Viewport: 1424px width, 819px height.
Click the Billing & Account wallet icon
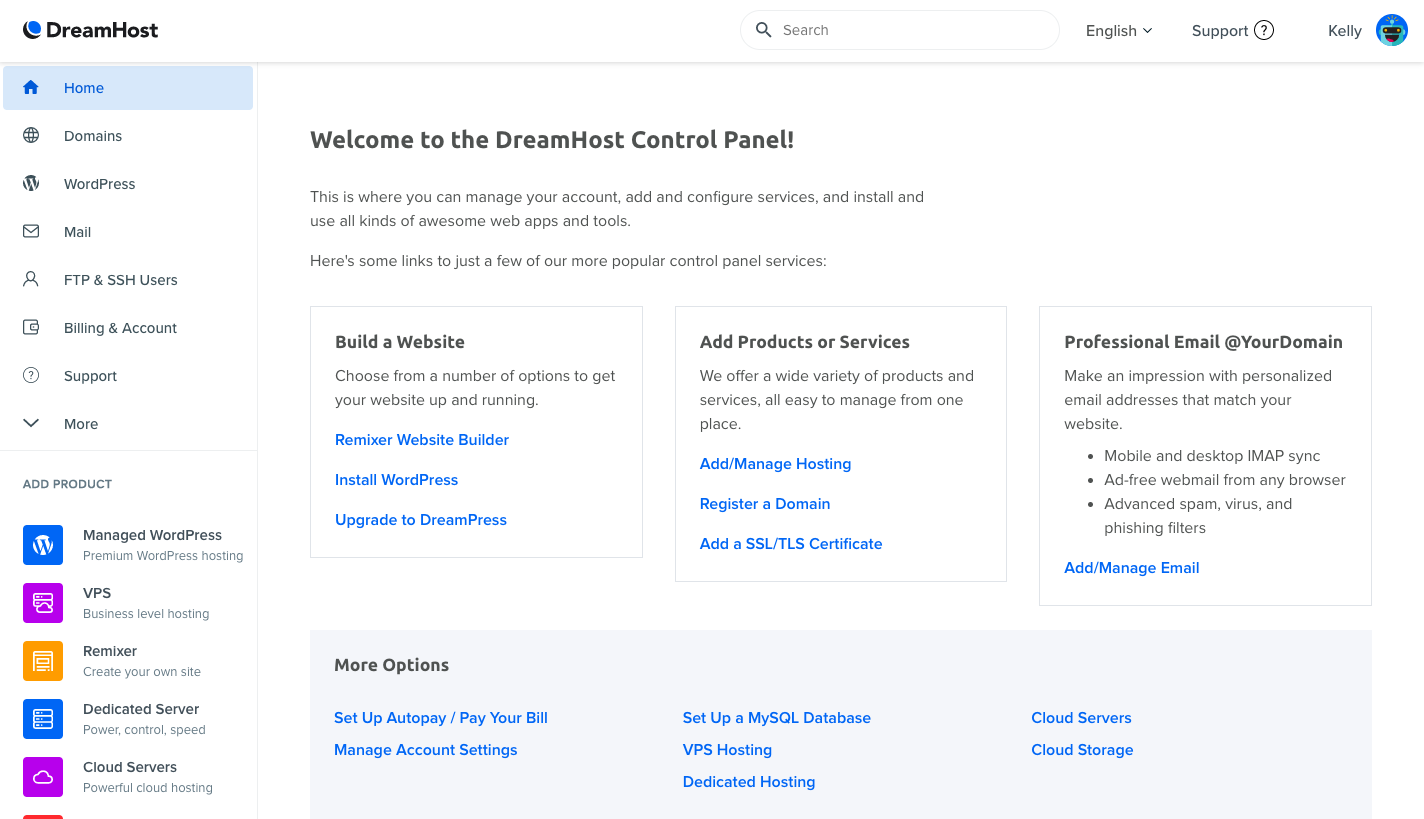pyautogui.click(x=31, y=327)
